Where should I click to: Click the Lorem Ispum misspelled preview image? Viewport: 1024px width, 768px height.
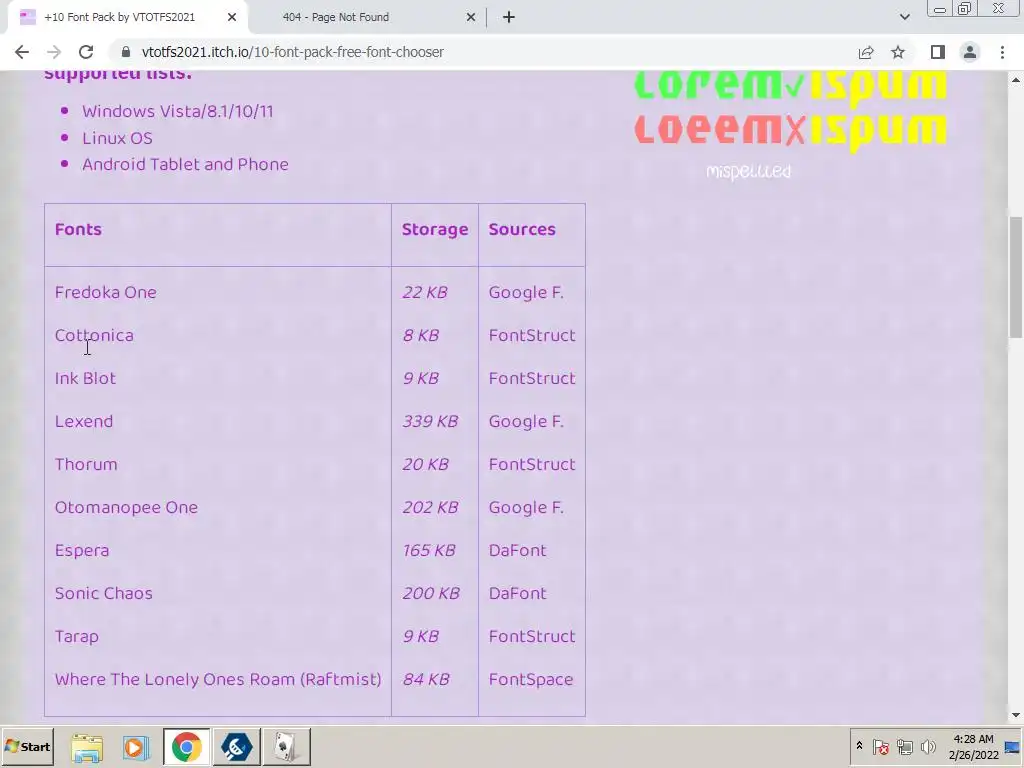coord(790,124)
